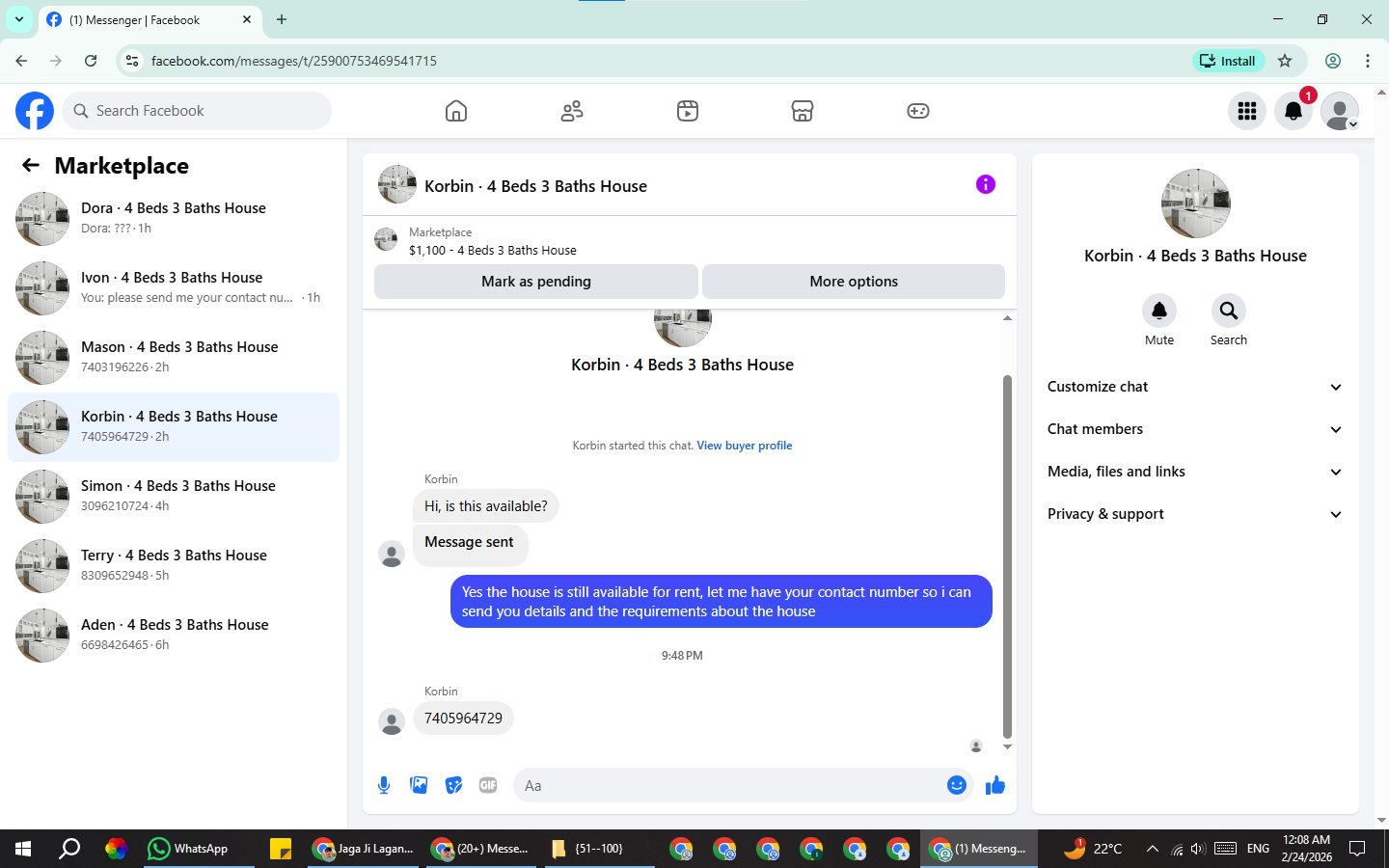1389x868 pixels.
Task: Open conversation information purple icon
Action: point(985,184)
